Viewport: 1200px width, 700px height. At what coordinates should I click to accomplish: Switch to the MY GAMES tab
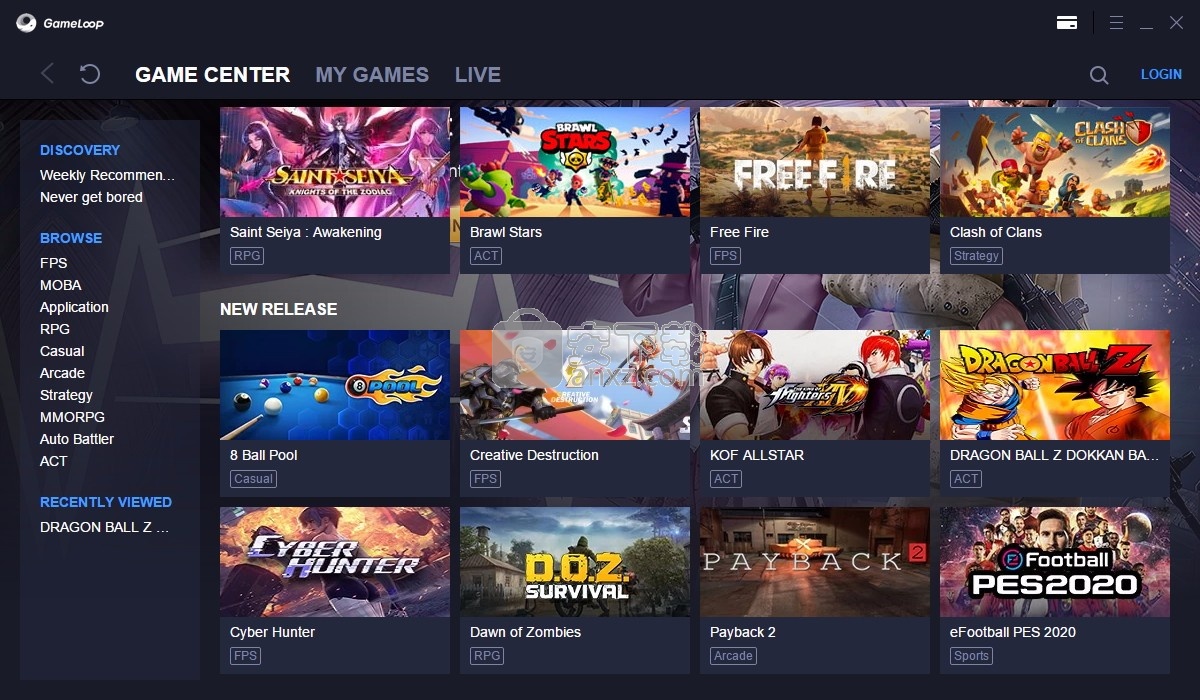coord(372,75)
